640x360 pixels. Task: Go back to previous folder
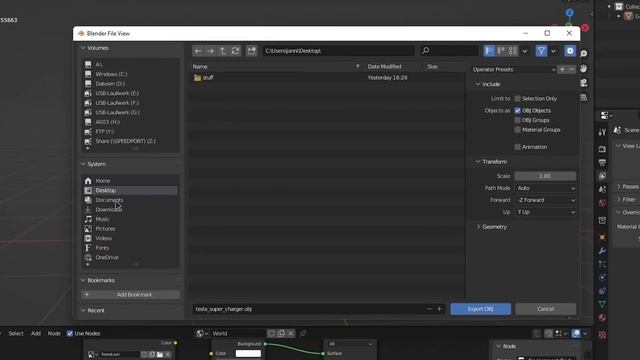pyautogui.click(x=198, y=51)
